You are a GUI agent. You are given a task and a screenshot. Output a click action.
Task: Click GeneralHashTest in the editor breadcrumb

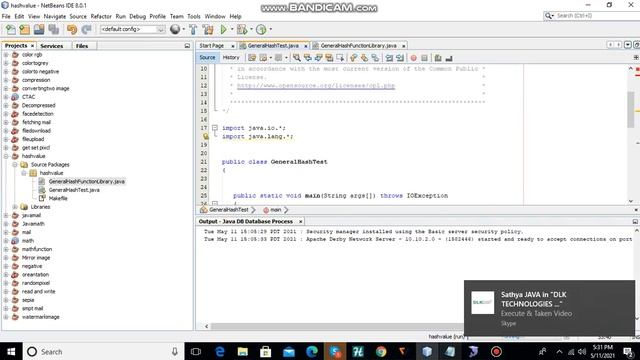click(x=229, y=210)
